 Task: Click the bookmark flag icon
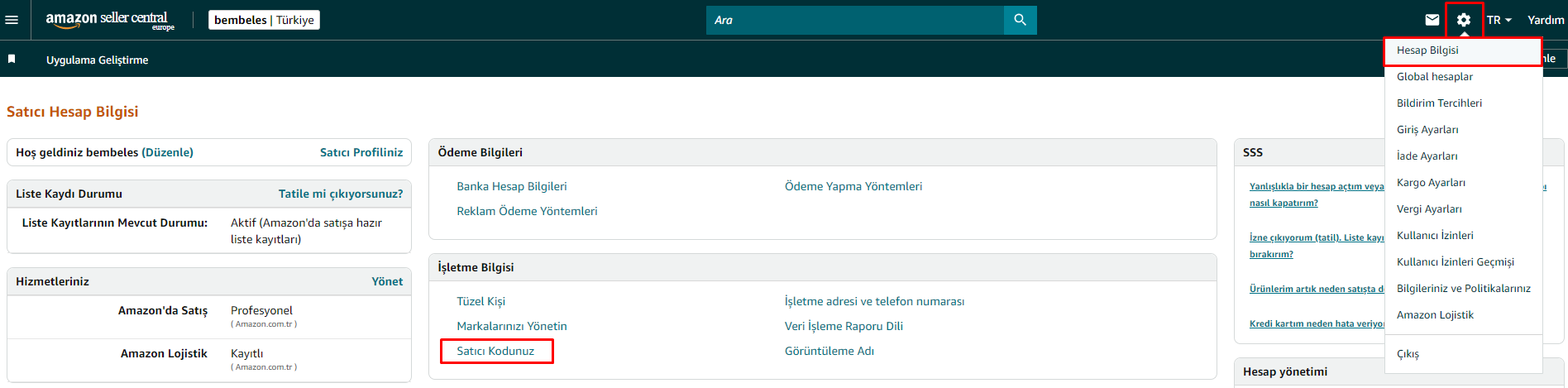pyautogui.click(x=12, y=59)
